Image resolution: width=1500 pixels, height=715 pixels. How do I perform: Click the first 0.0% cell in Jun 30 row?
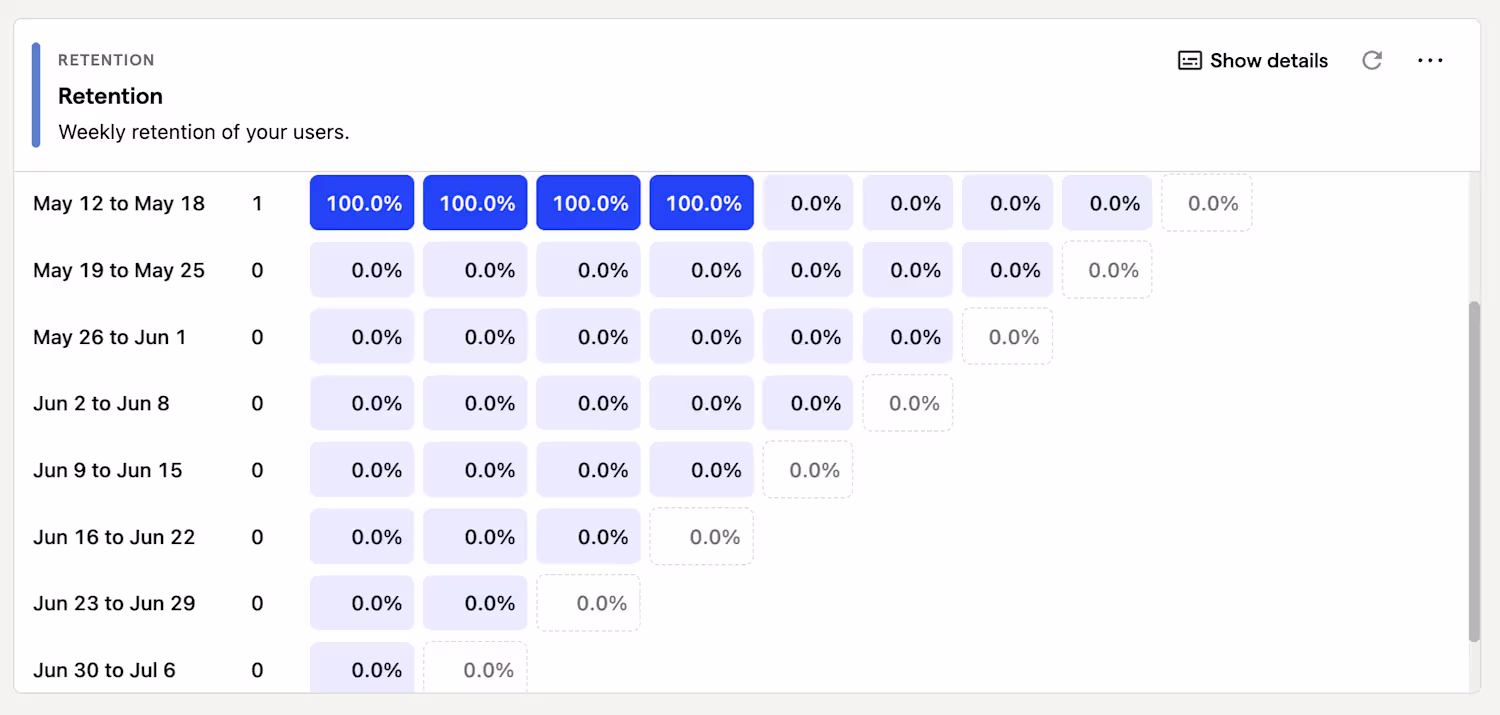pos(362,669)
